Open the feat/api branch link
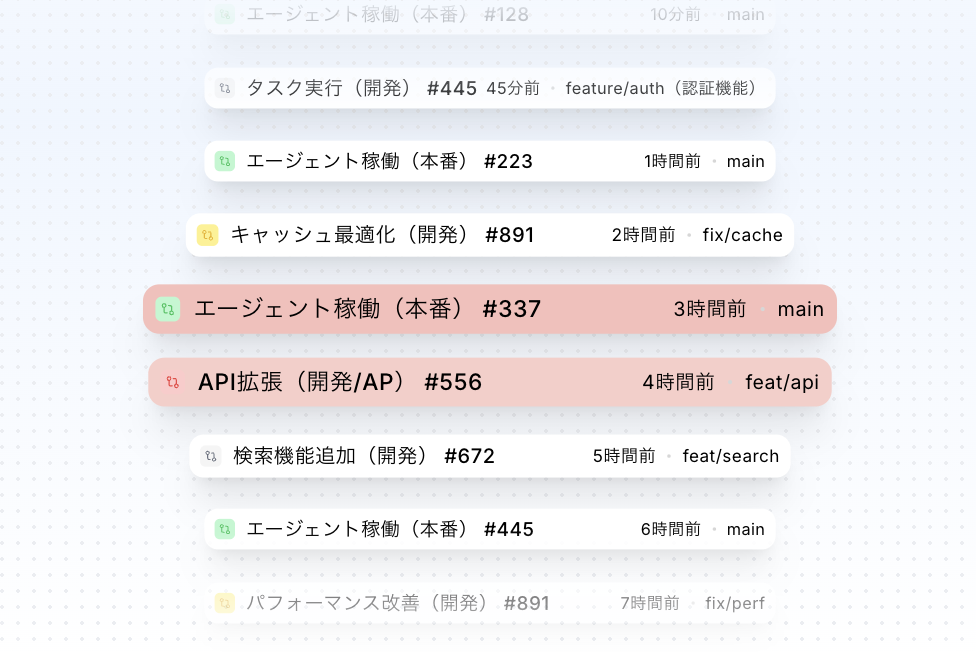 click(x=783, y=382)
